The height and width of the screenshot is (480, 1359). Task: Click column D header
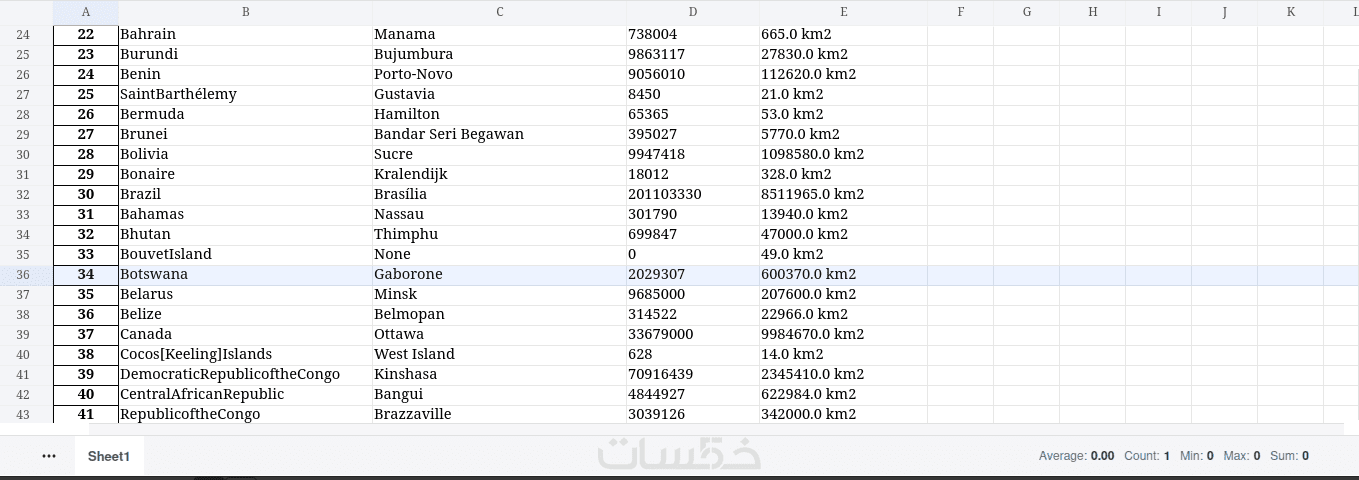click(692, 12)
